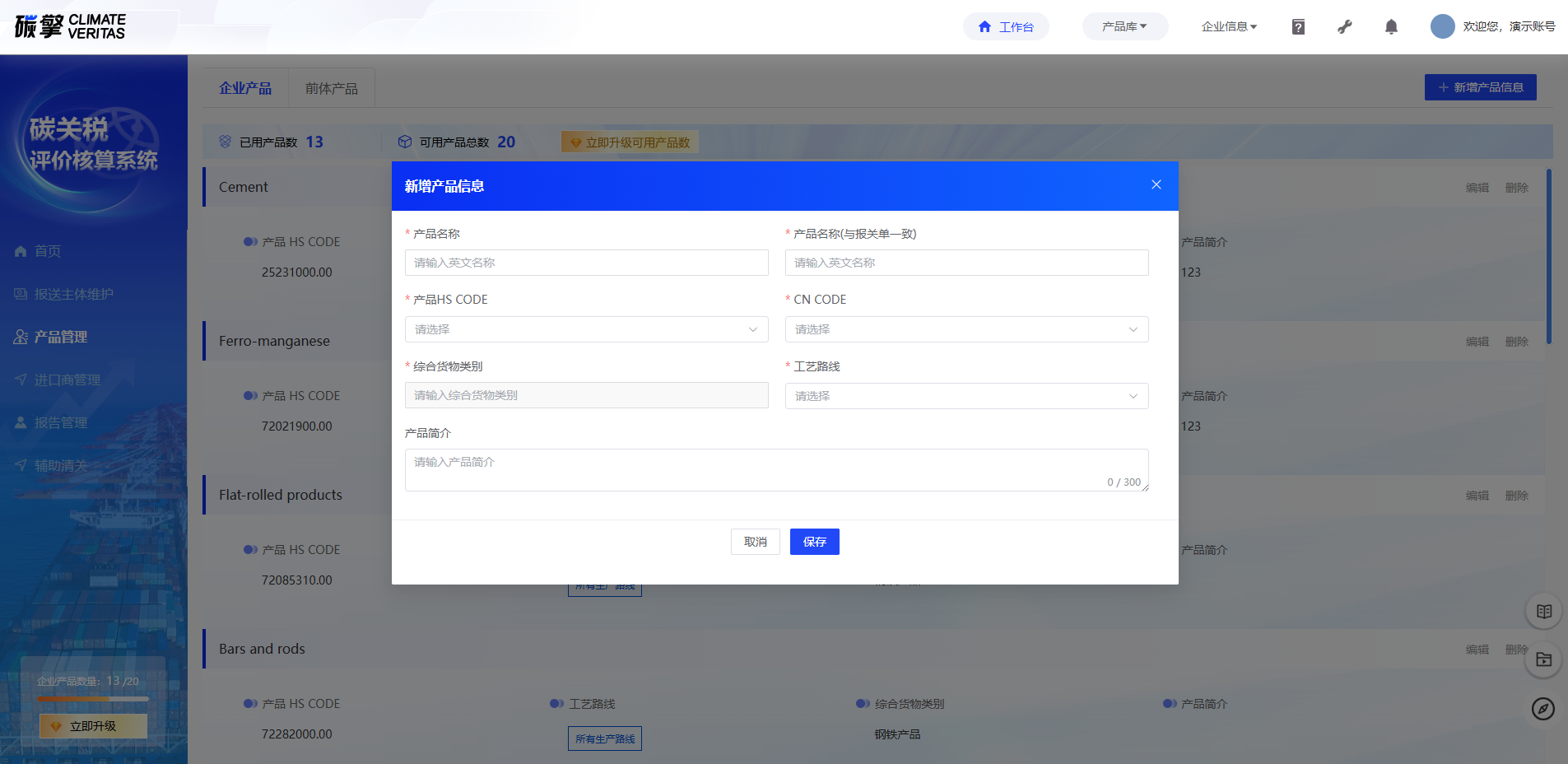Open the CN CODE select box
The width and height of the screenshot is (1568, 764).
coord(966,329)
